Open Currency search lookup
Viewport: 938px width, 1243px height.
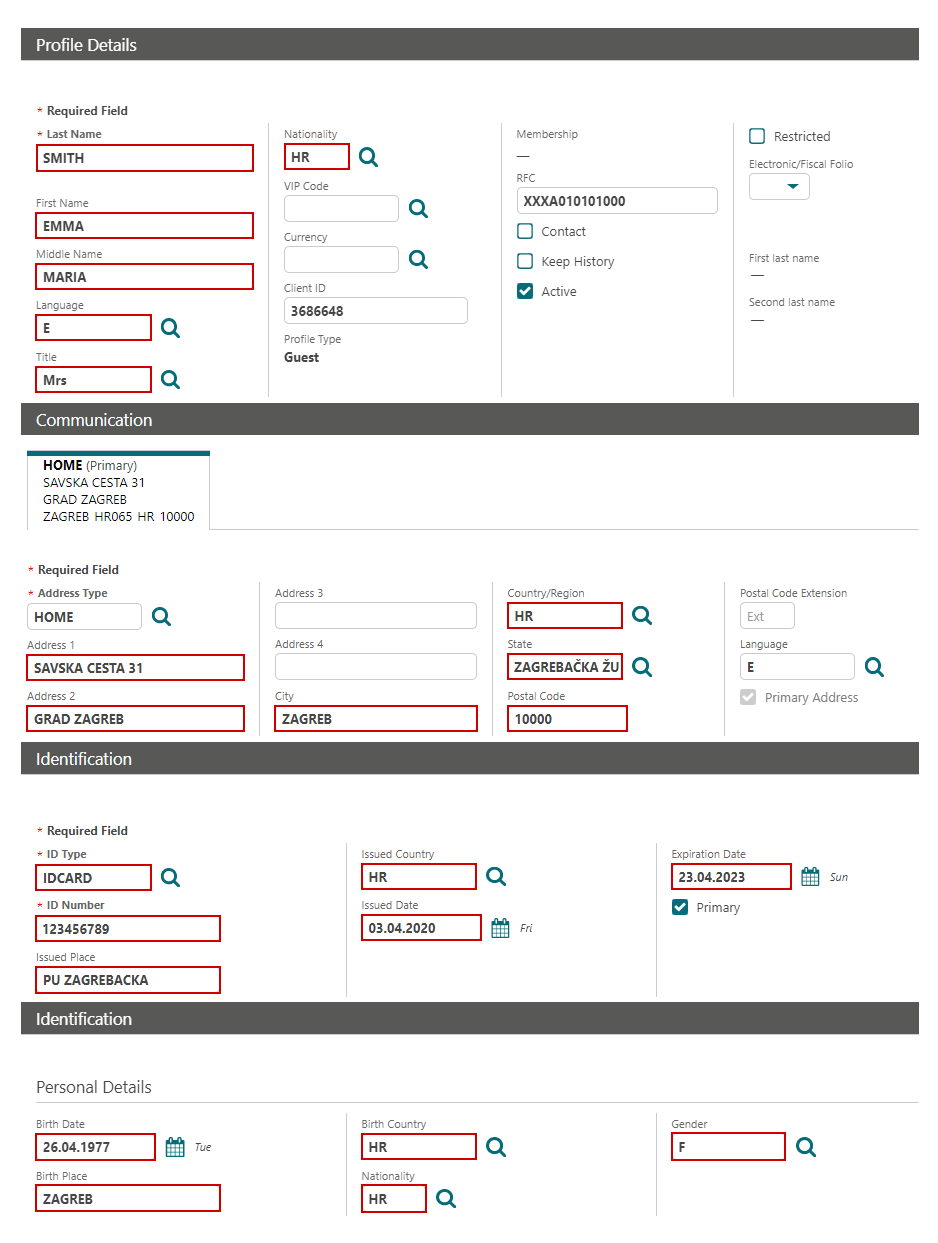pyautogui.click(x=418, y=259)
